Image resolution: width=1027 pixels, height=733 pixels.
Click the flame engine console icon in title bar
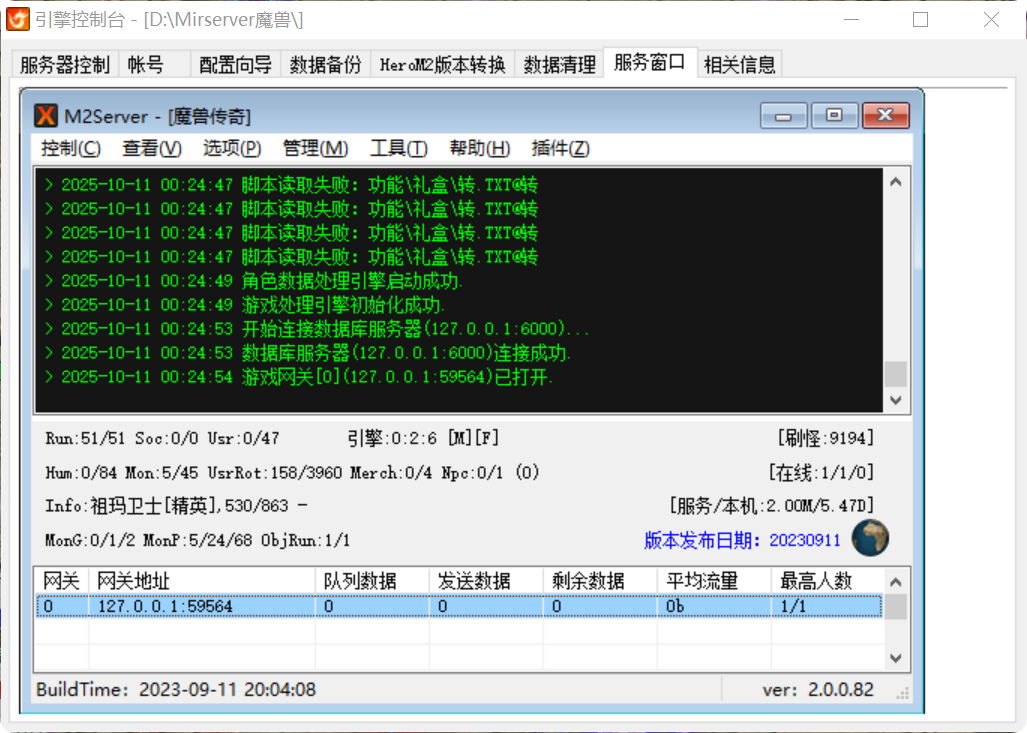point(16,19)
